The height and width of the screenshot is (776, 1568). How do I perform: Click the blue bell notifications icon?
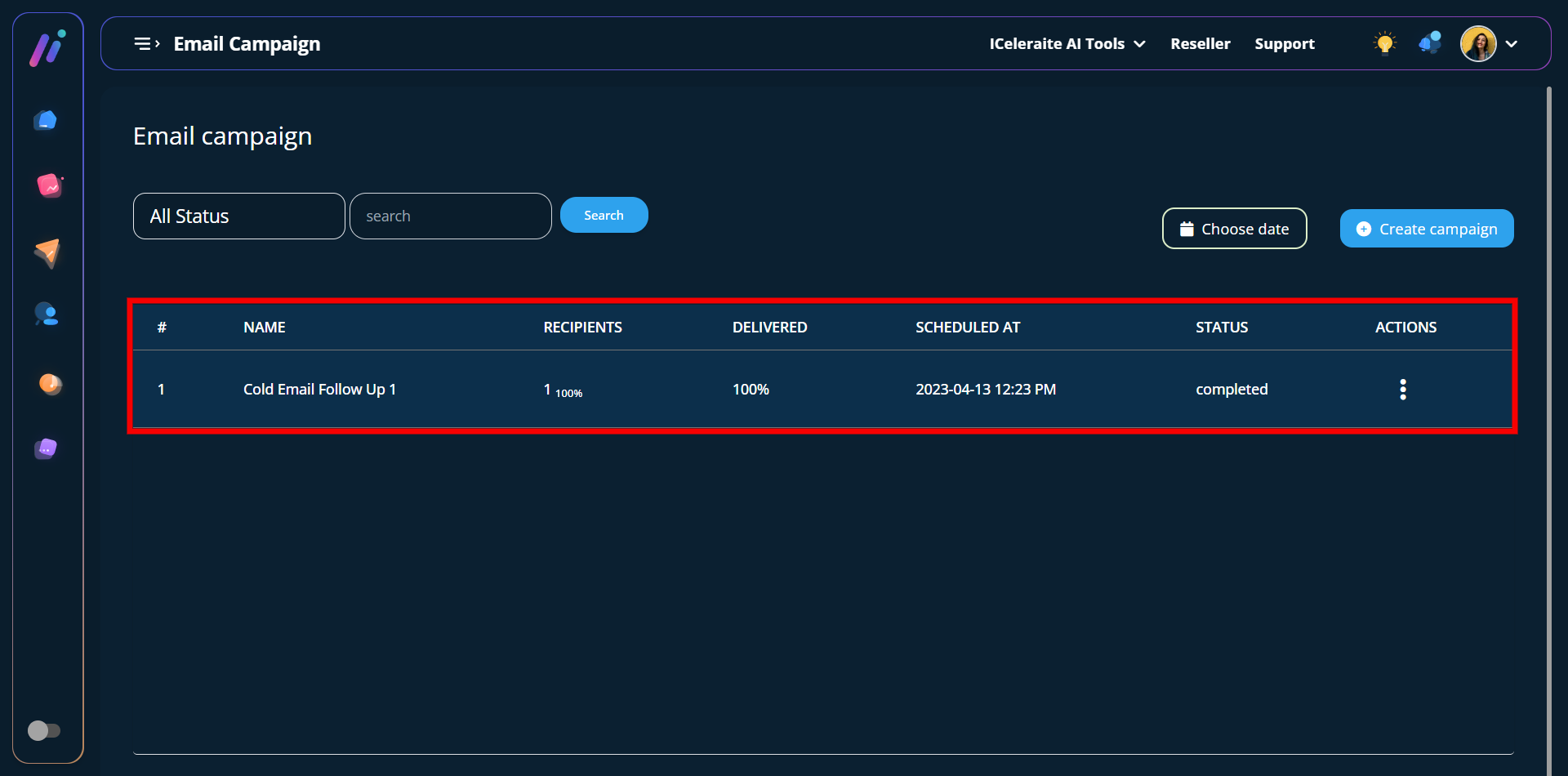(x=1430, y=43)
